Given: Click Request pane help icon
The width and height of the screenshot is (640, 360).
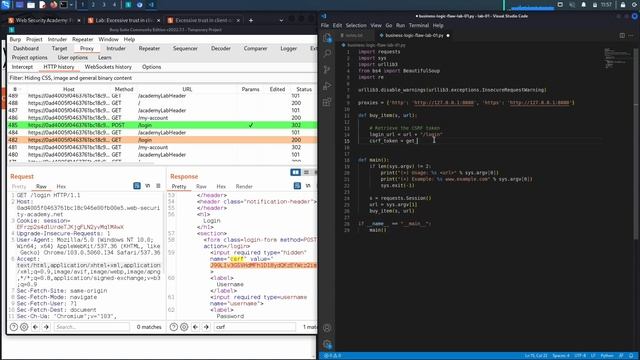Looking at the screenshot, I should click(x=14, y=327).
